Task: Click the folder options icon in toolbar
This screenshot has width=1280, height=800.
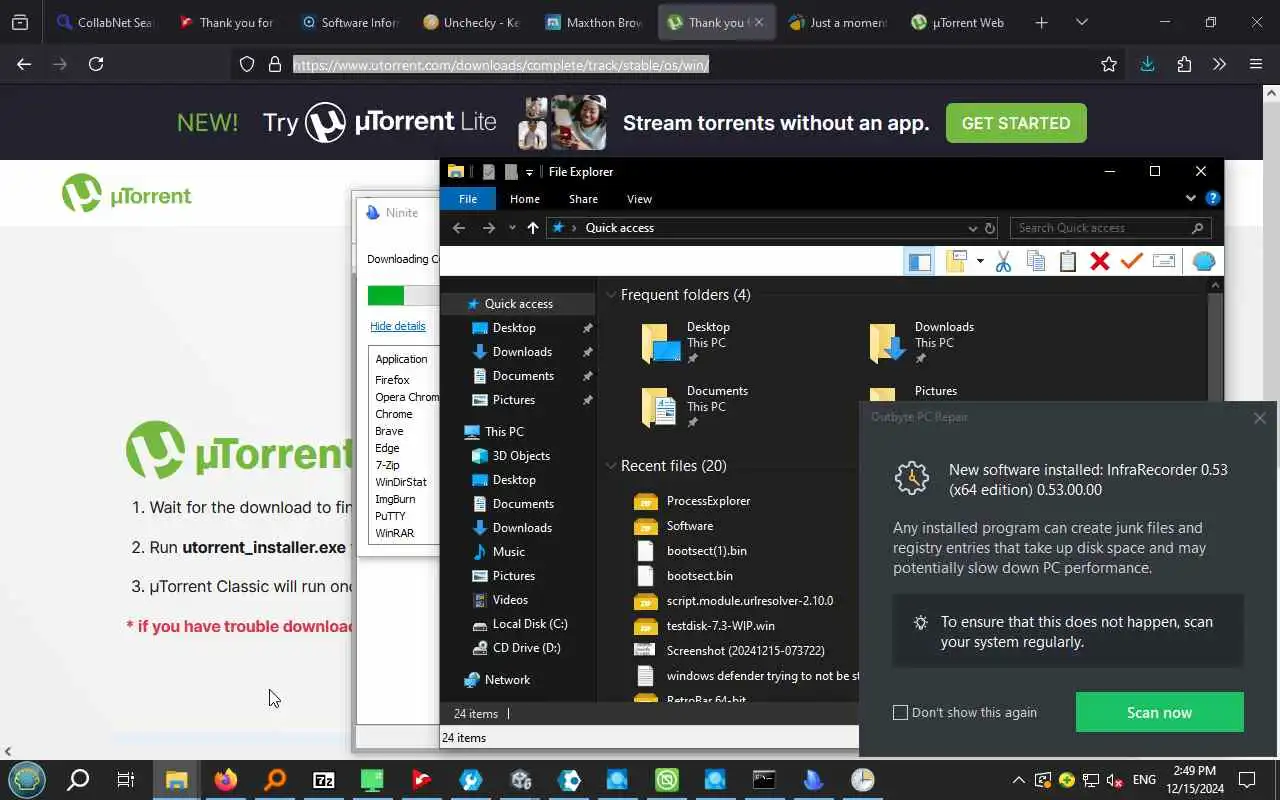Action: (957, 261)
